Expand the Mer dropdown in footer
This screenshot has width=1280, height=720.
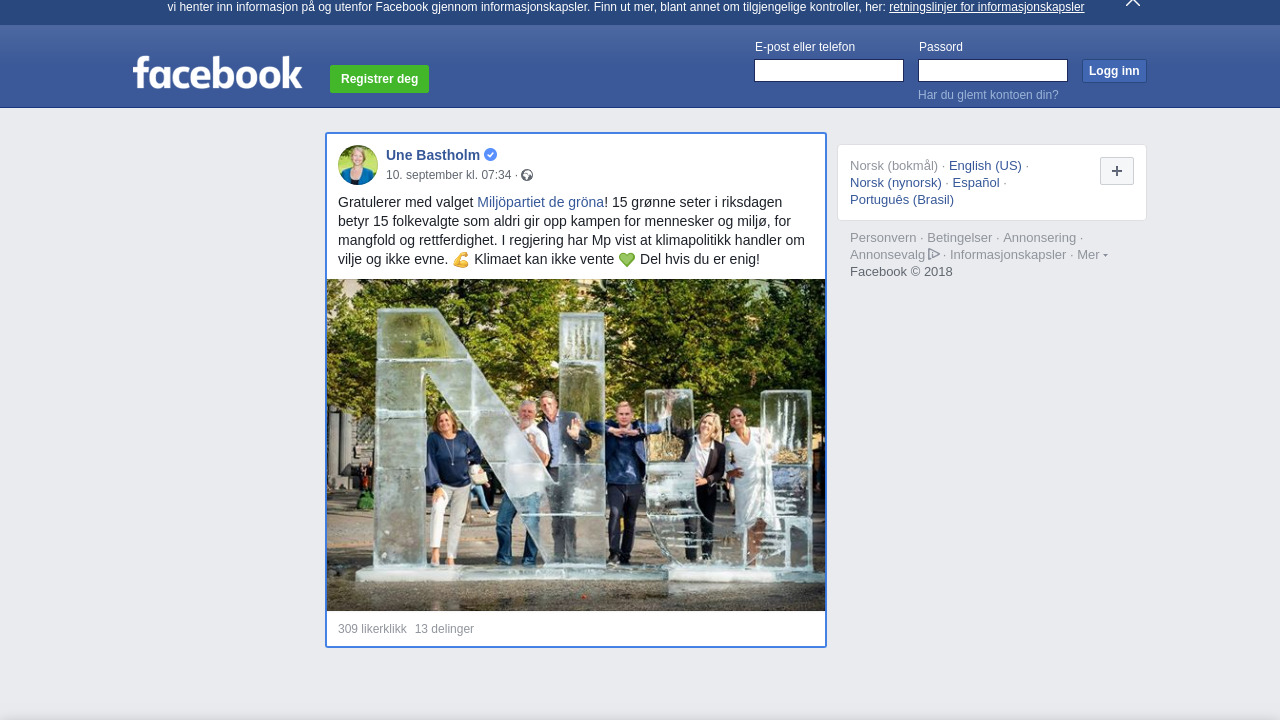(1091, 255)
